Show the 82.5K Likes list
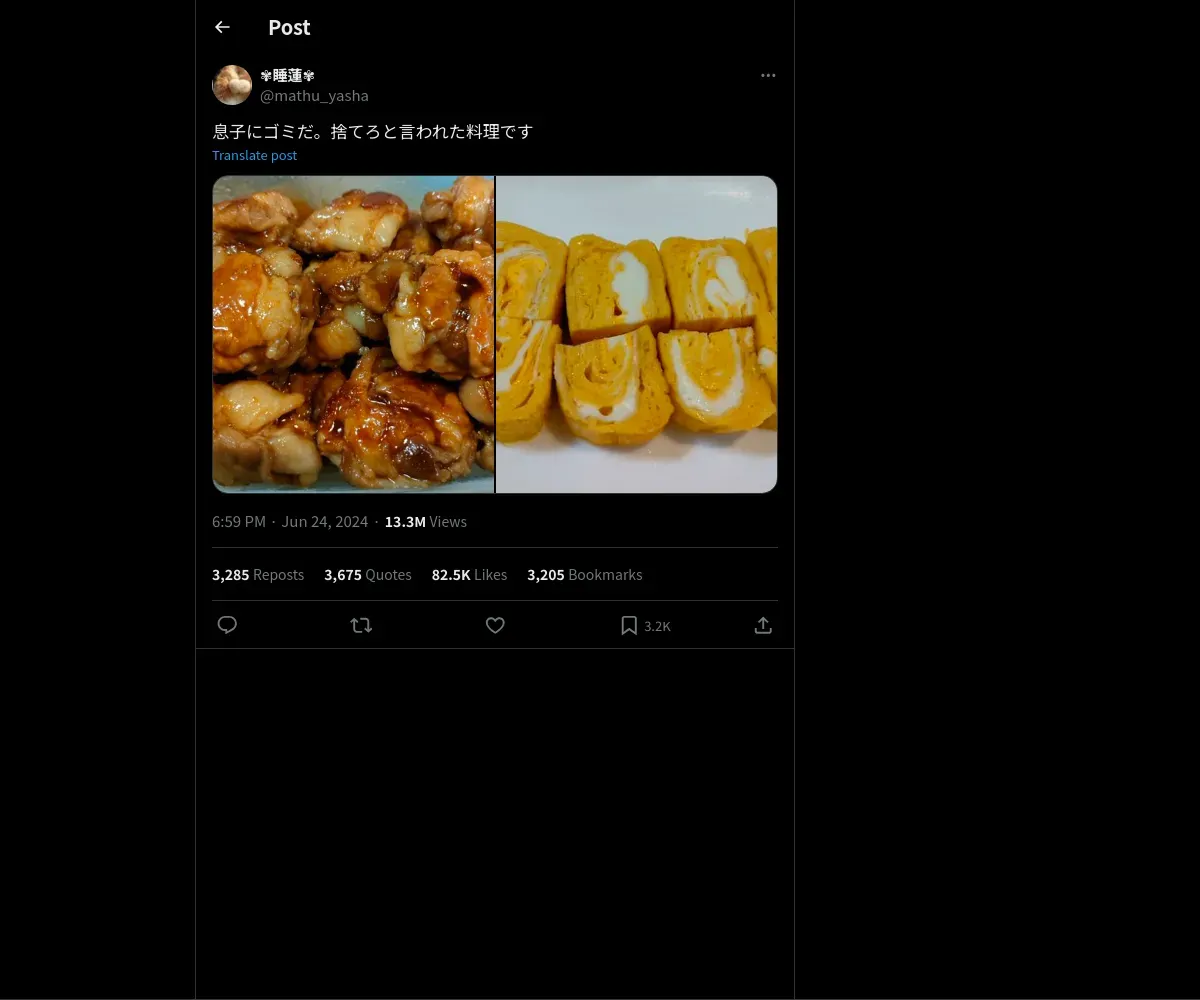Screen dimensions: 1200x1000 (469, 575)
